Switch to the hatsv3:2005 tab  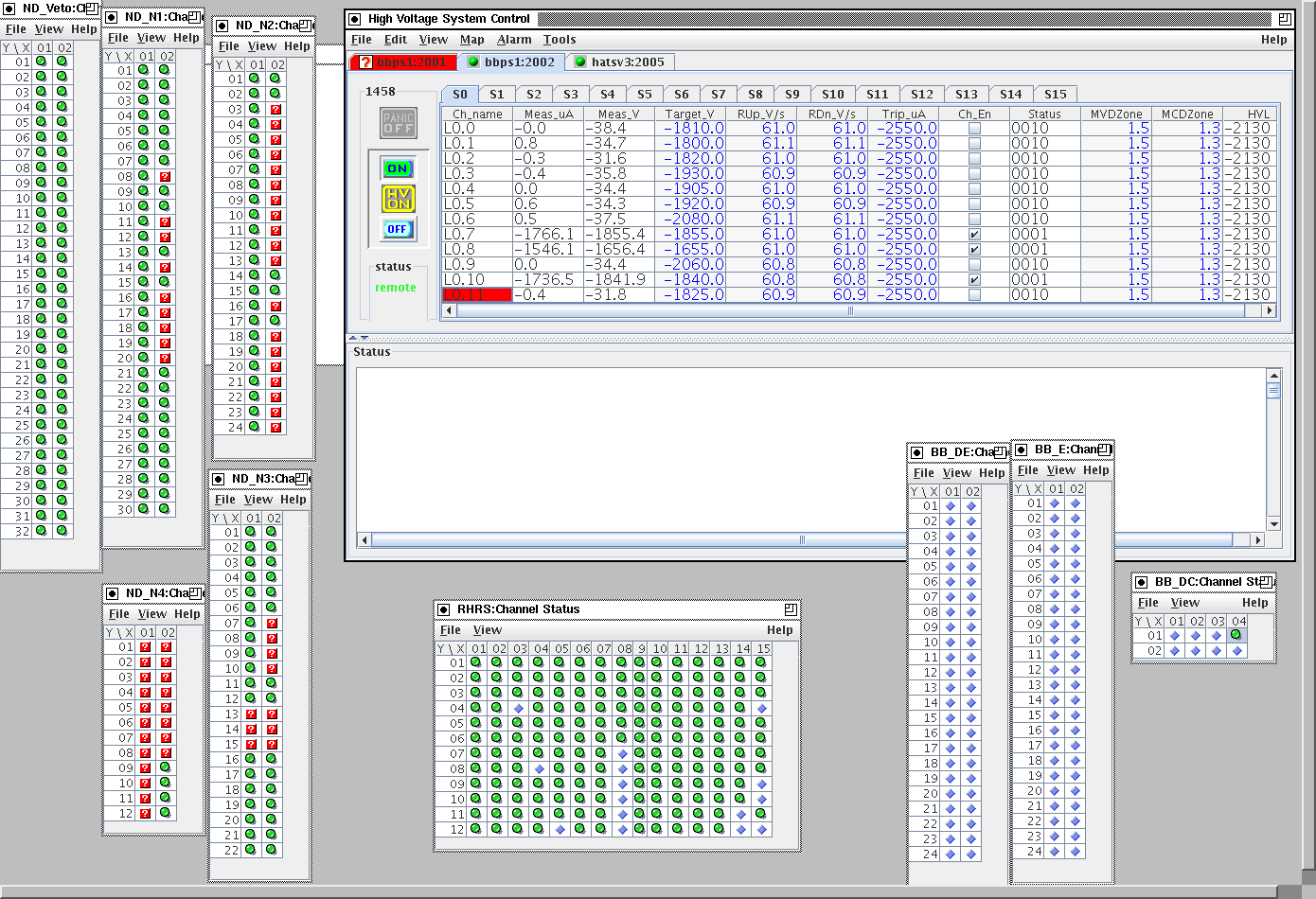point(621,62)
